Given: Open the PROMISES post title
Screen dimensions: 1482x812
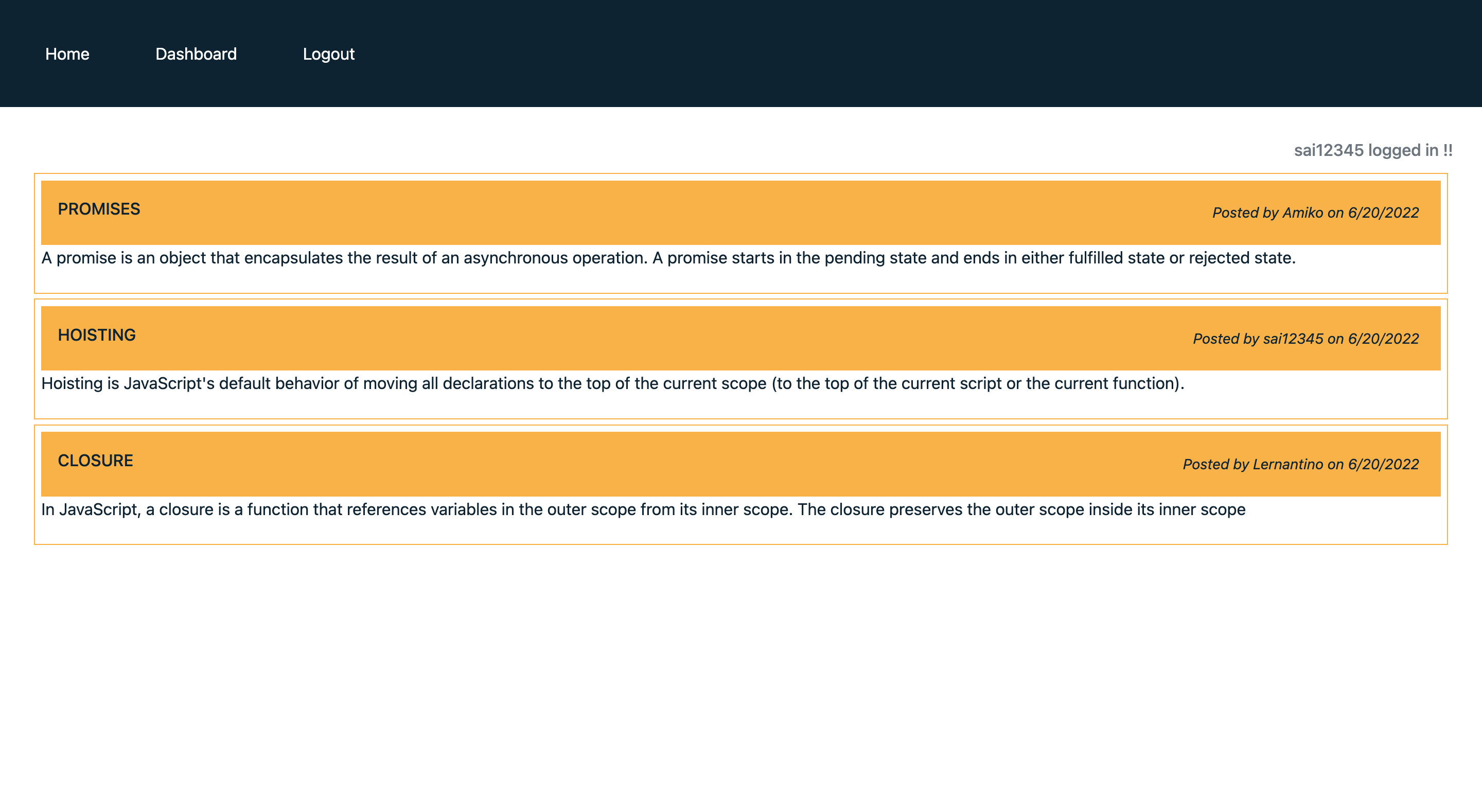Looking at the screenshot, I should (99, 209).
